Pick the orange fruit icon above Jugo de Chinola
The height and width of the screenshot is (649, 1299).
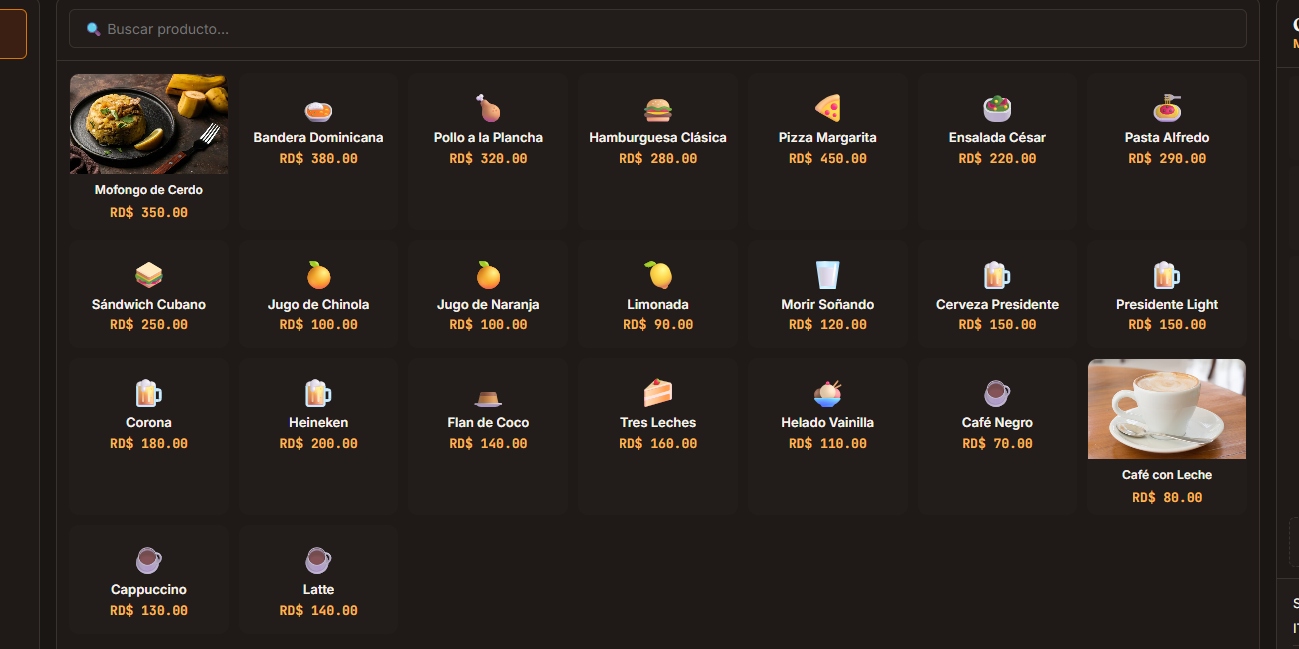tap(318, 275)
